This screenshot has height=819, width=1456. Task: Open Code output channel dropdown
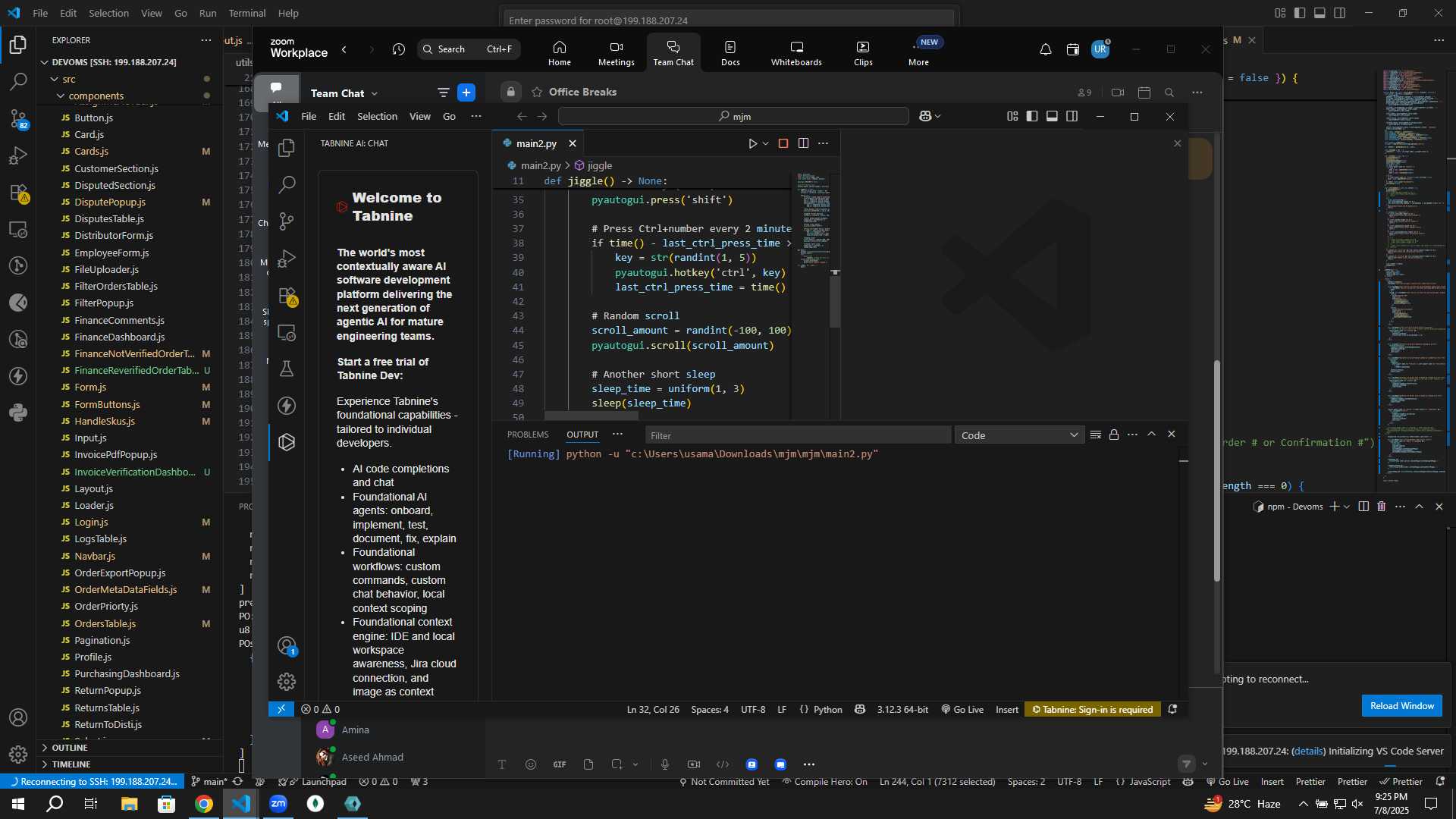point(1019,435)
